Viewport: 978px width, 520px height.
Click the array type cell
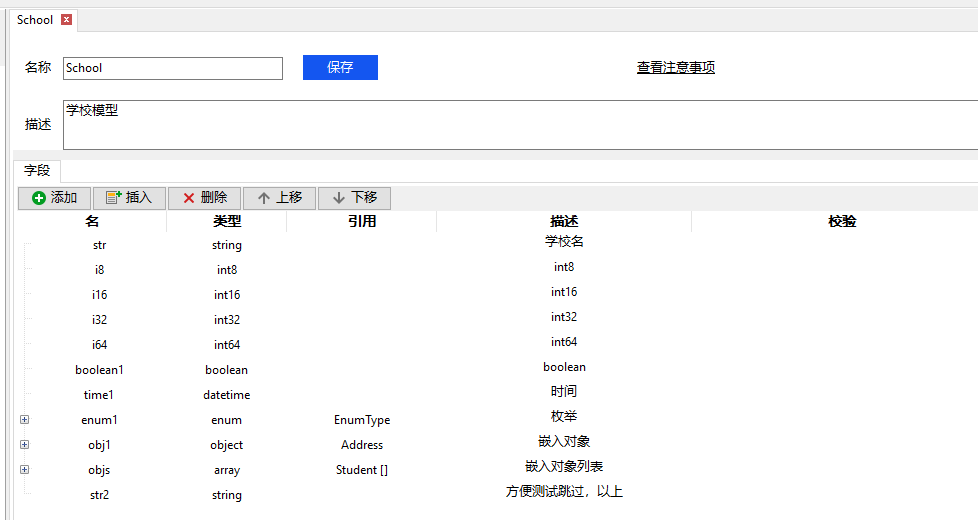[x=226, y=470]
